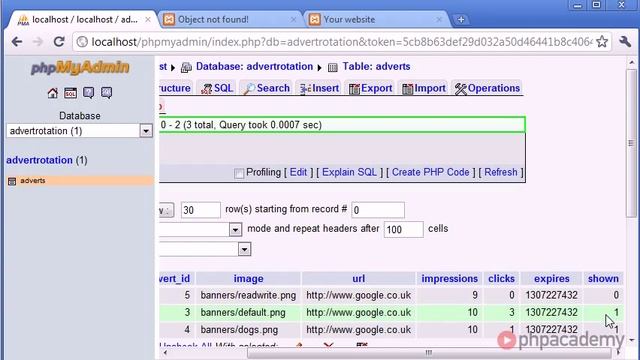The height and width of the screenshot is (360, 640).
Task: Click the browser address bar
Action: pos(341,42)
